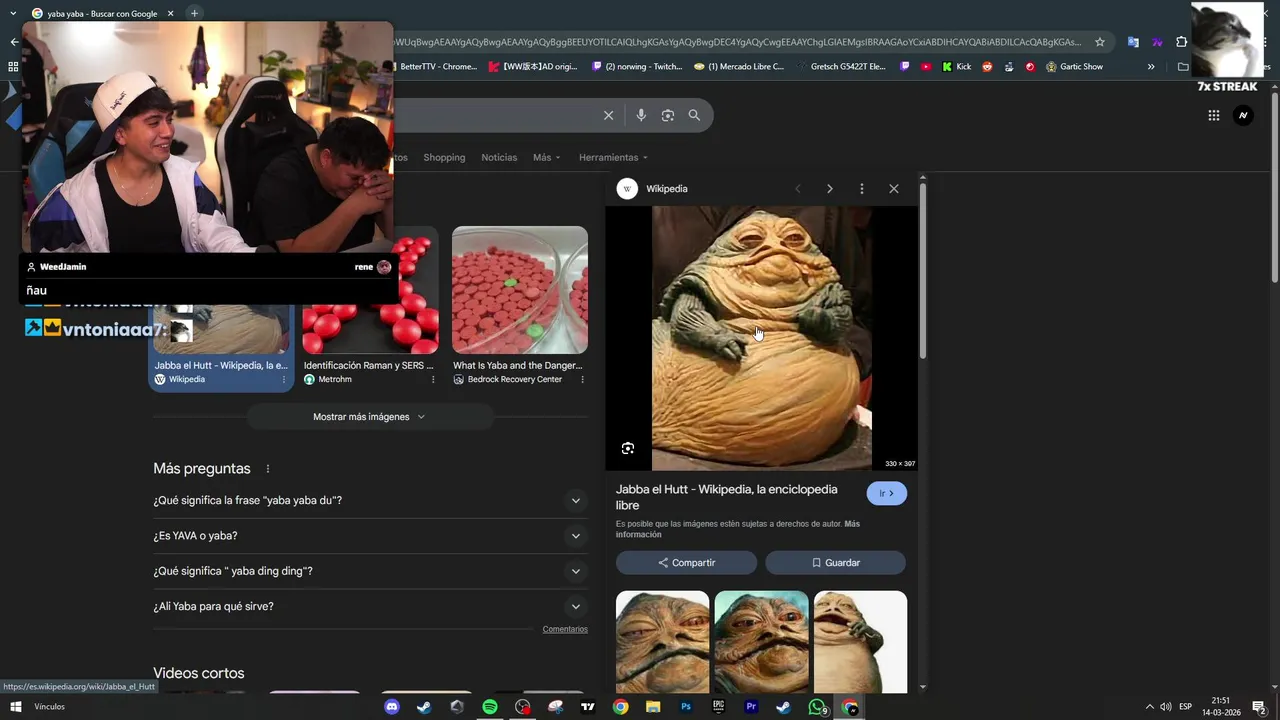Click the large Jabba preview image
The width and height of the screenshot is (1280, 720).
(762, 338)
